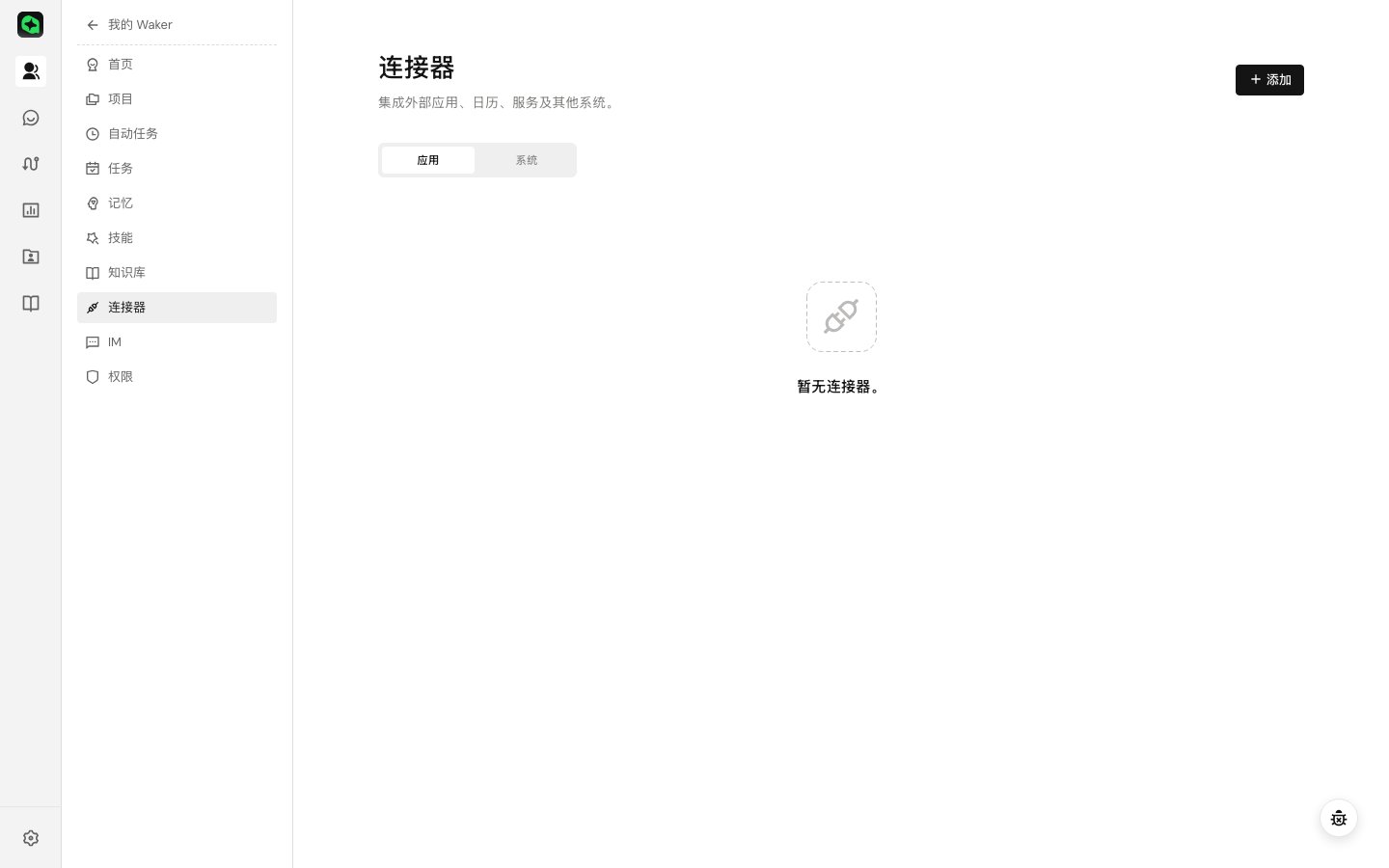Click the empty-state plug connector icon
The image size is (1389, 868).
pos(841,316)
